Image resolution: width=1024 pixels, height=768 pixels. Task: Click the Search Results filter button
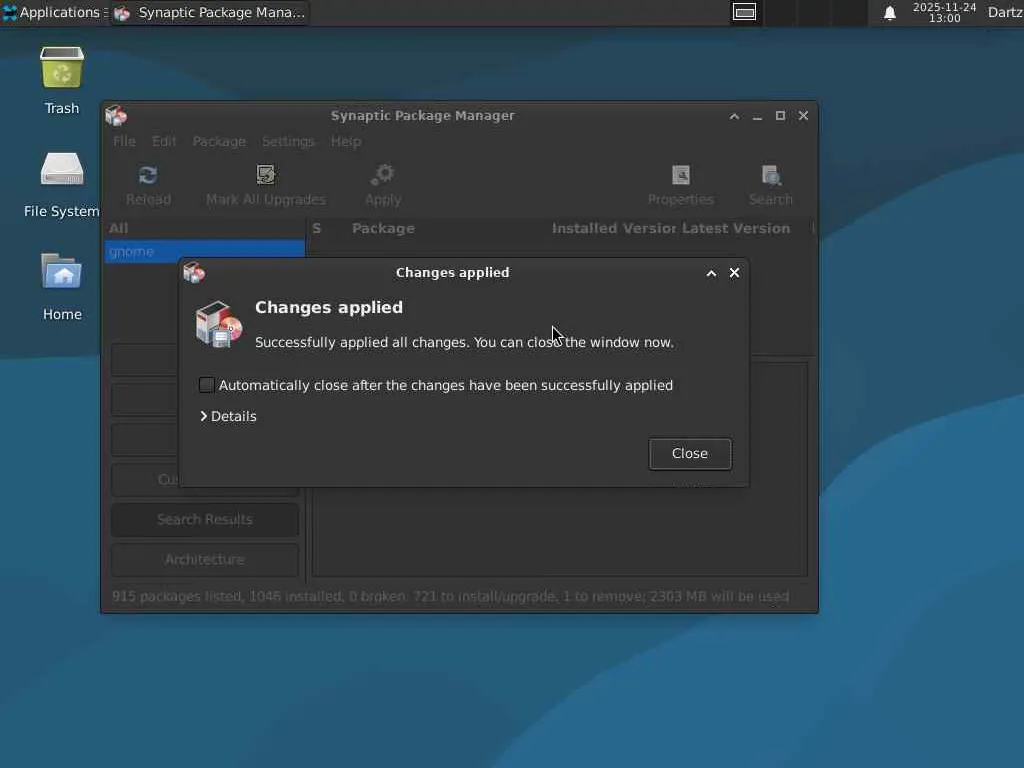[204, 519]
